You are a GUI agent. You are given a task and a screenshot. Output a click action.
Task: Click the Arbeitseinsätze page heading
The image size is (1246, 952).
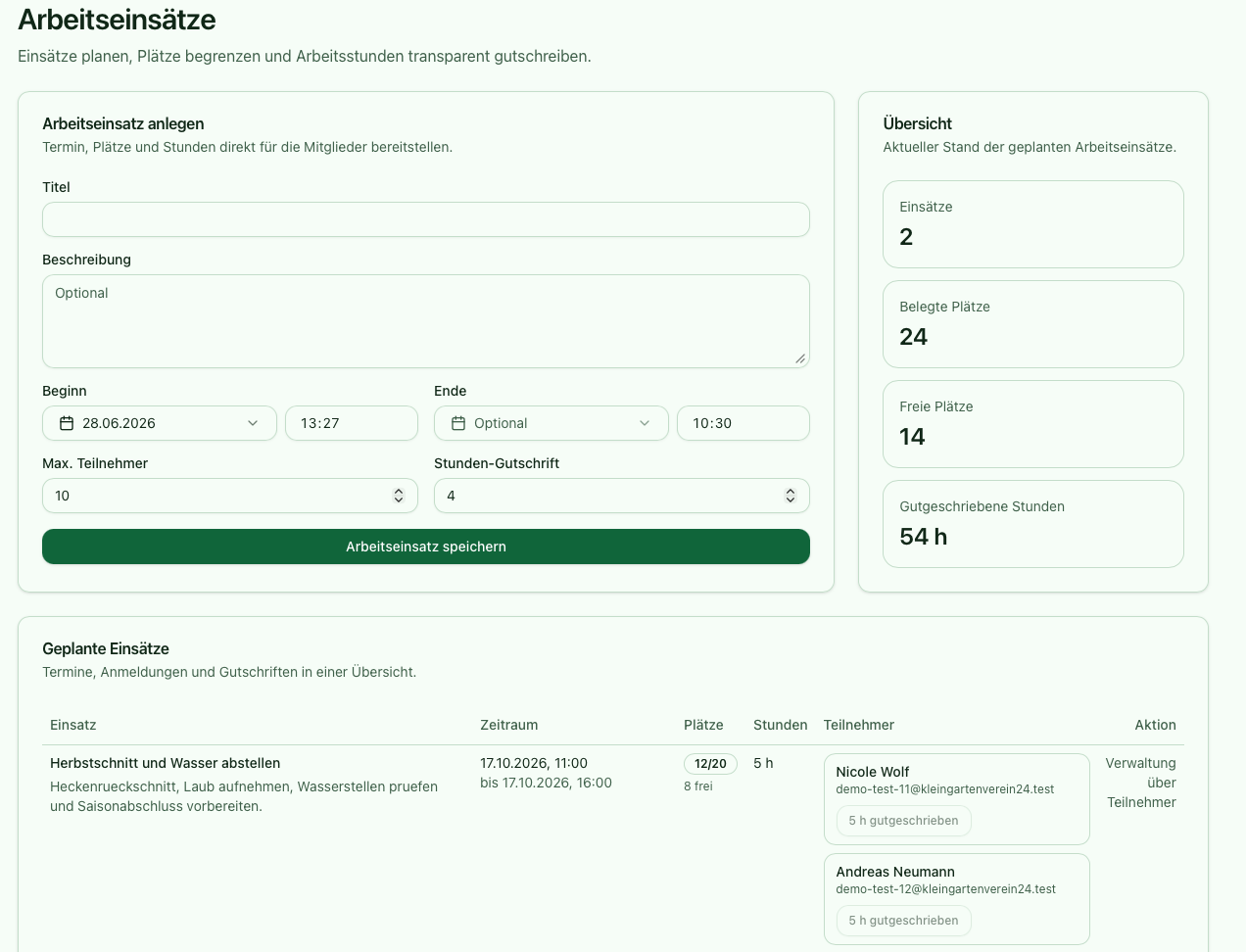click(118, 20)
